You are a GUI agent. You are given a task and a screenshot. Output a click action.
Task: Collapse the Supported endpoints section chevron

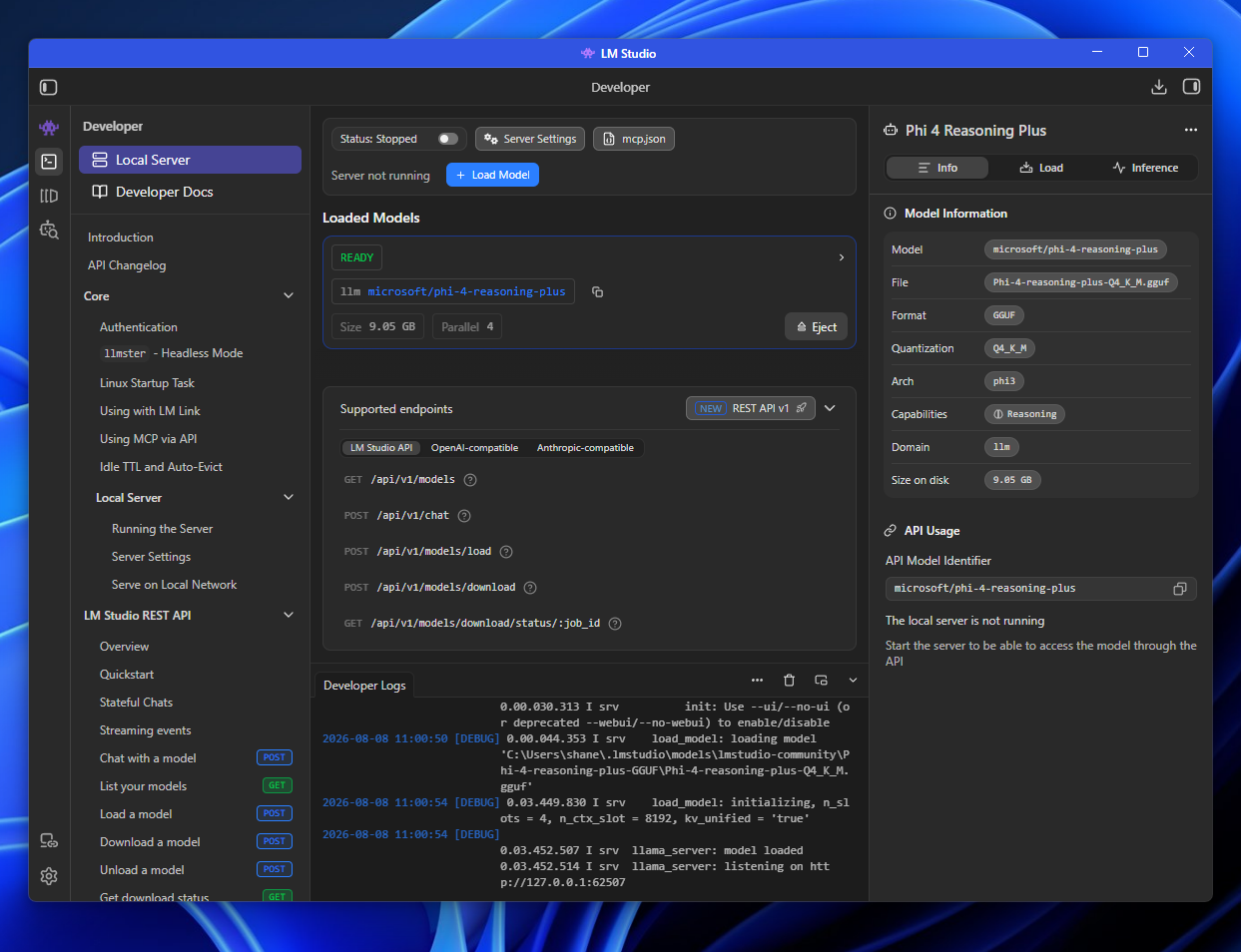coord(830,408)
